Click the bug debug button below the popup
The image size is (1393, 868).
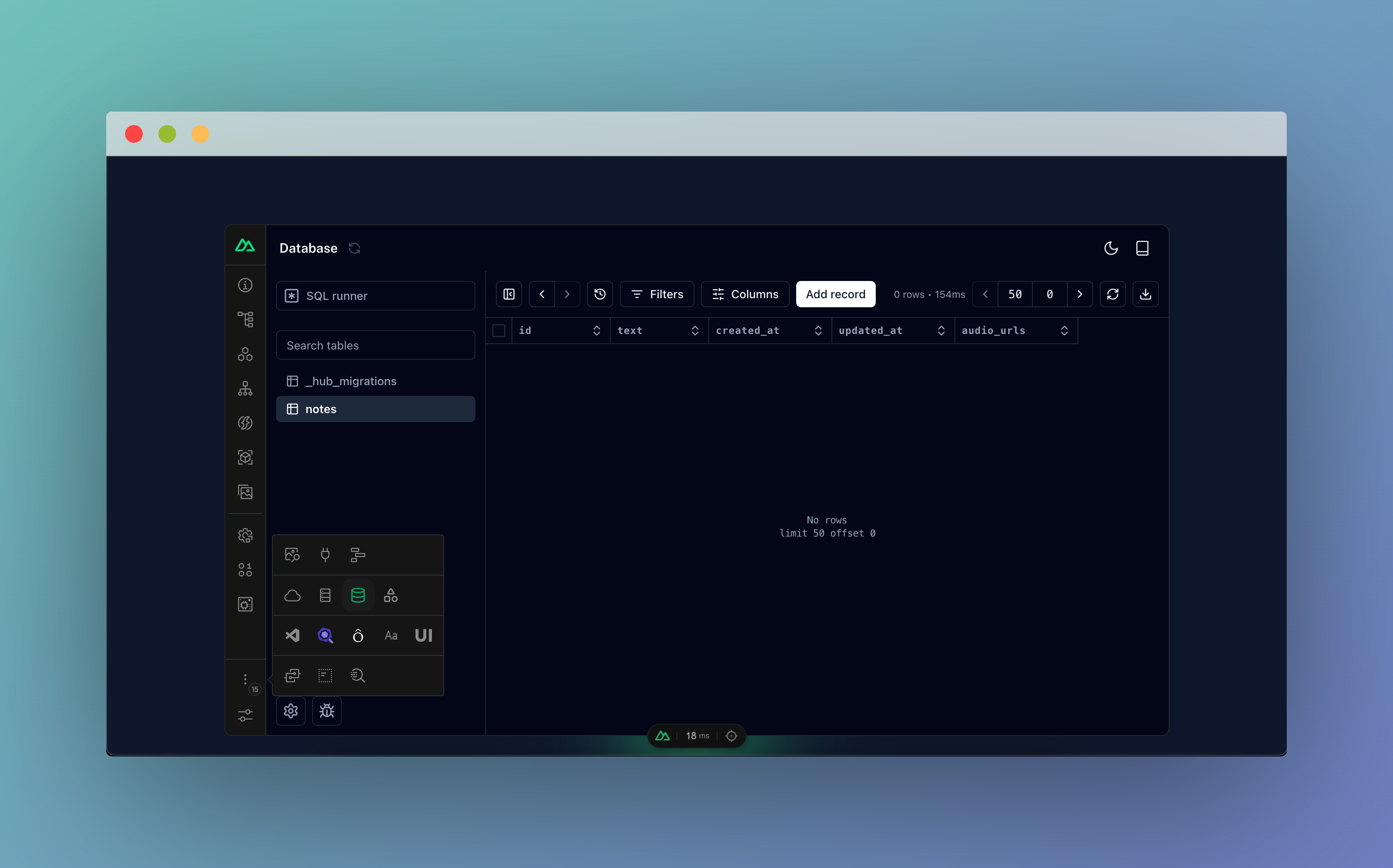327,711
